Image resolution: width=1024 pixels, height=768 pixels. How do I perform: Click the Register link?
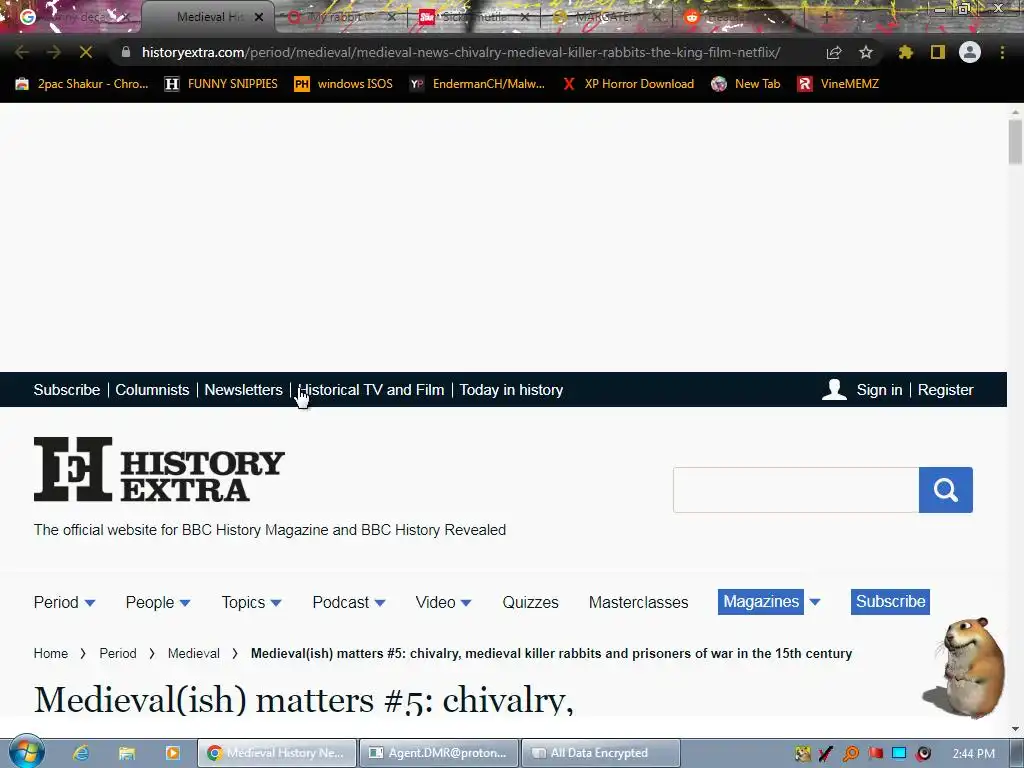946,390
